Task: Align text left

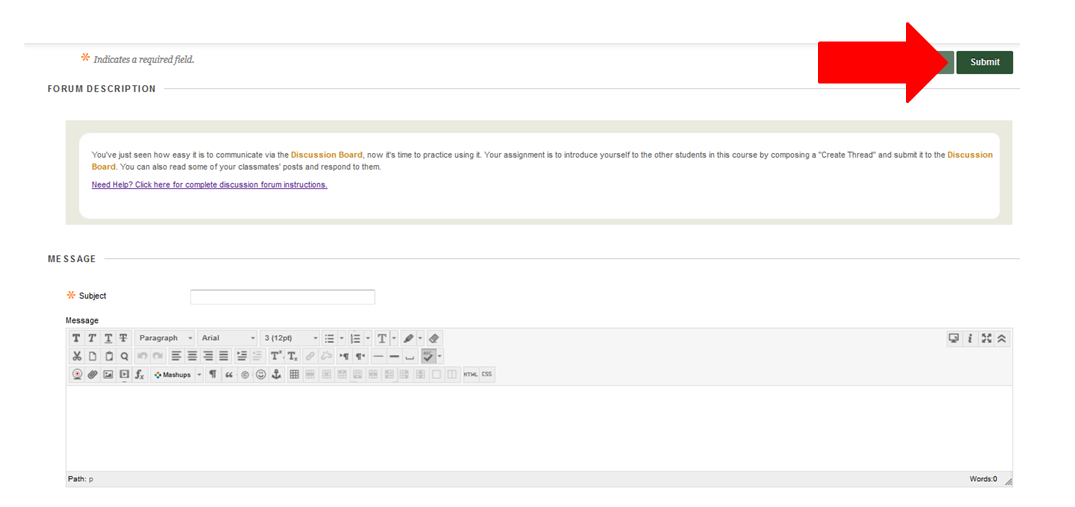Action: pyautogui.click(x=176, y=356)
